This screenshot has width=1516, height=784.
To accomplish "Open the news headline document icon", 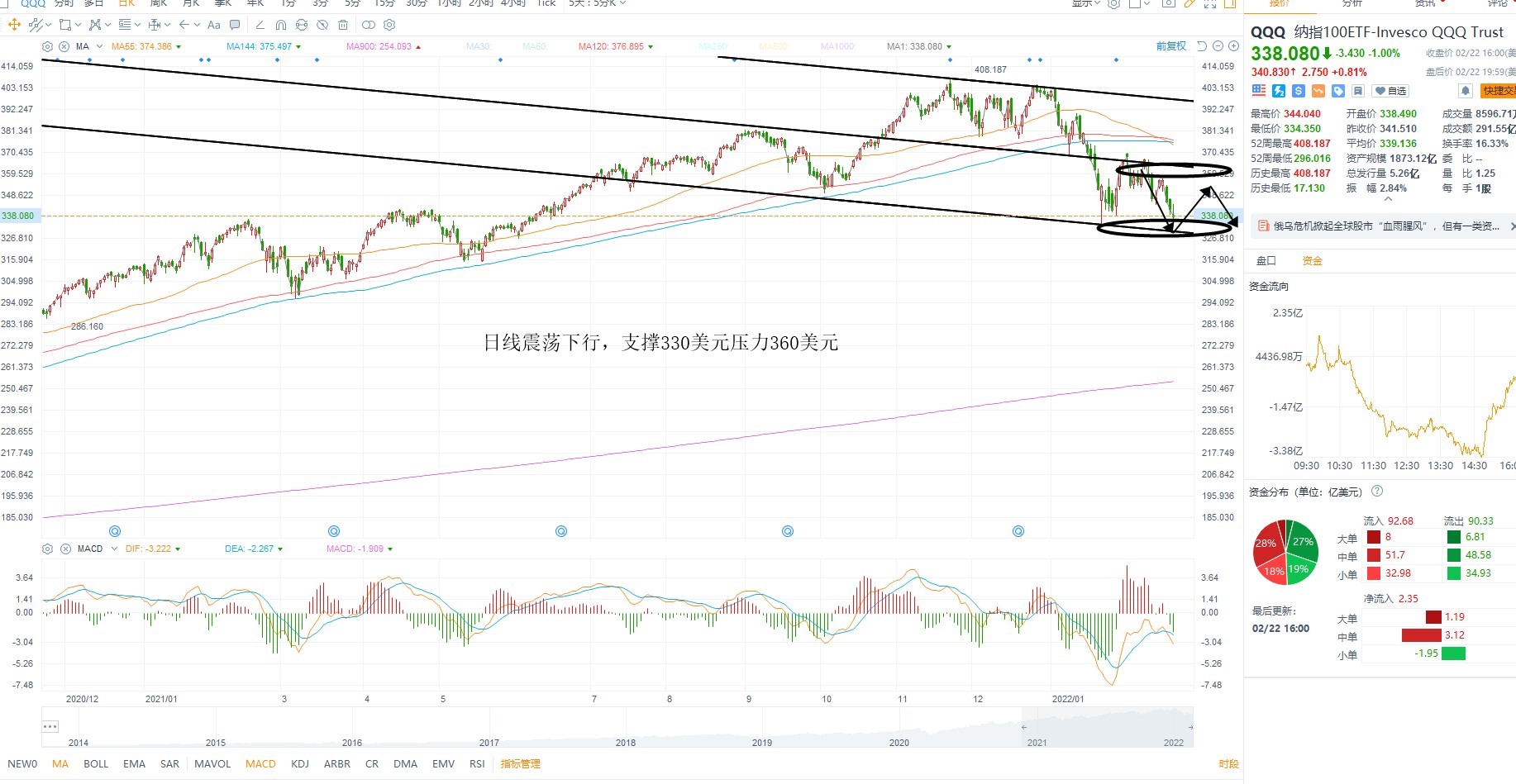I will (1263, 226).
